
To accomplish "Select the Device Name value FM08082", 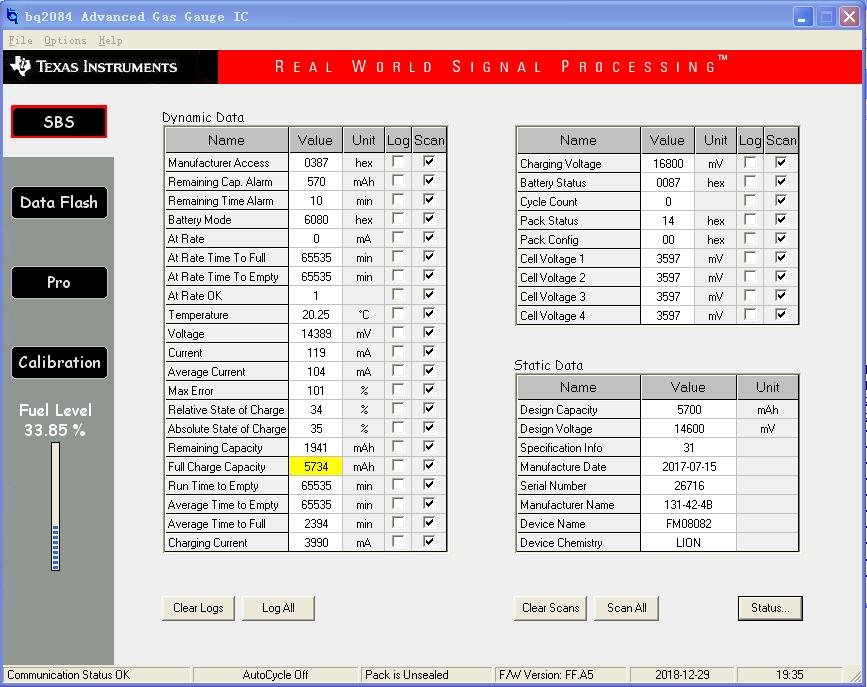I will 689,523.
